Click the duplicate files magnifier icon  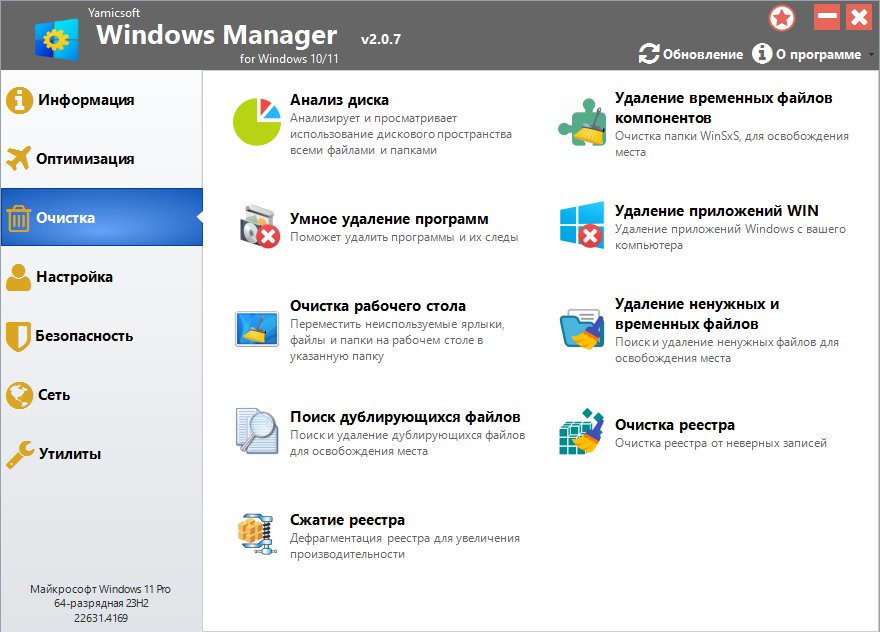pos(257,431)
